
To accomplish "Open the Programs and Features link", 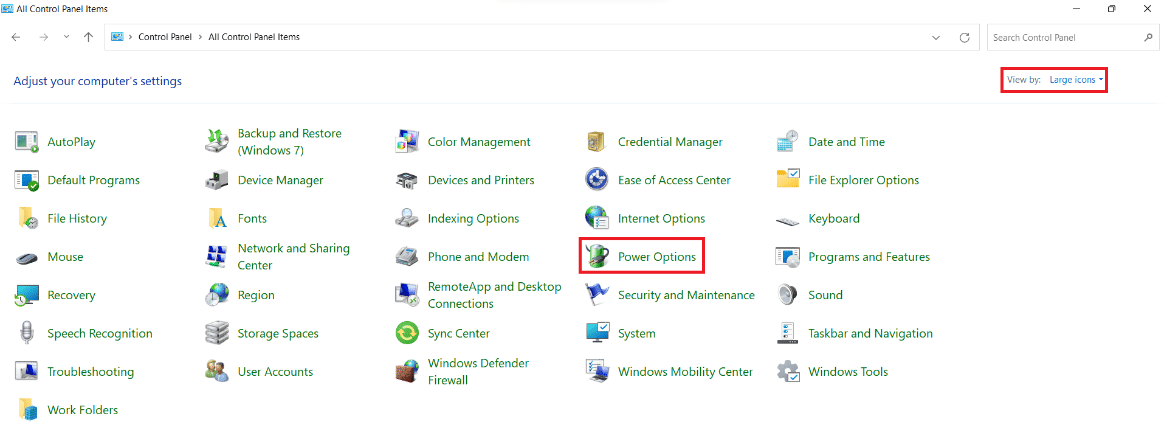I will point(868,257).
